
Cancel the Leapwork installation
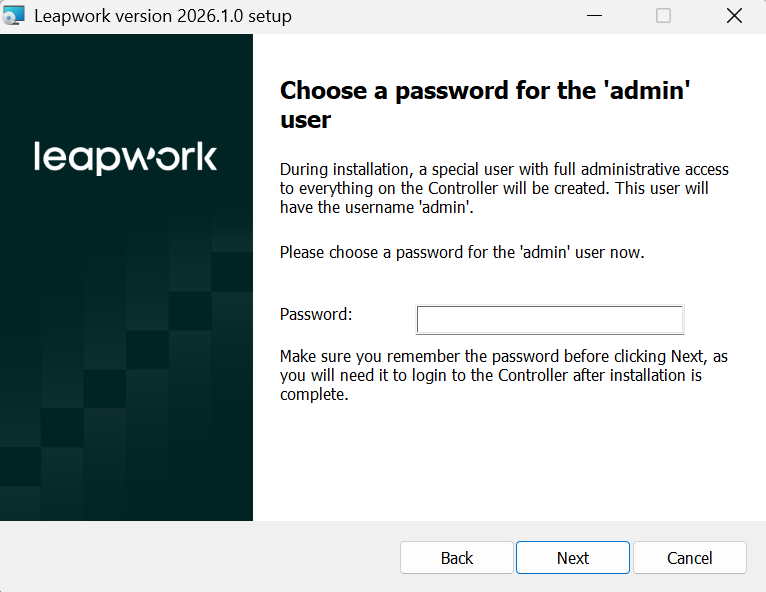click(x=689, y=557)
